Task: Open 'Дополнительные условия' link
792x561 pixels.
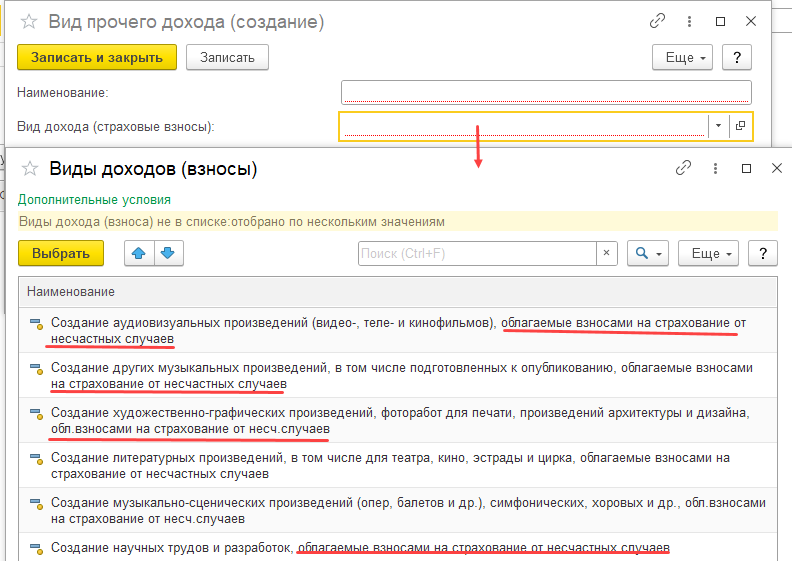Action: point(94,199)
